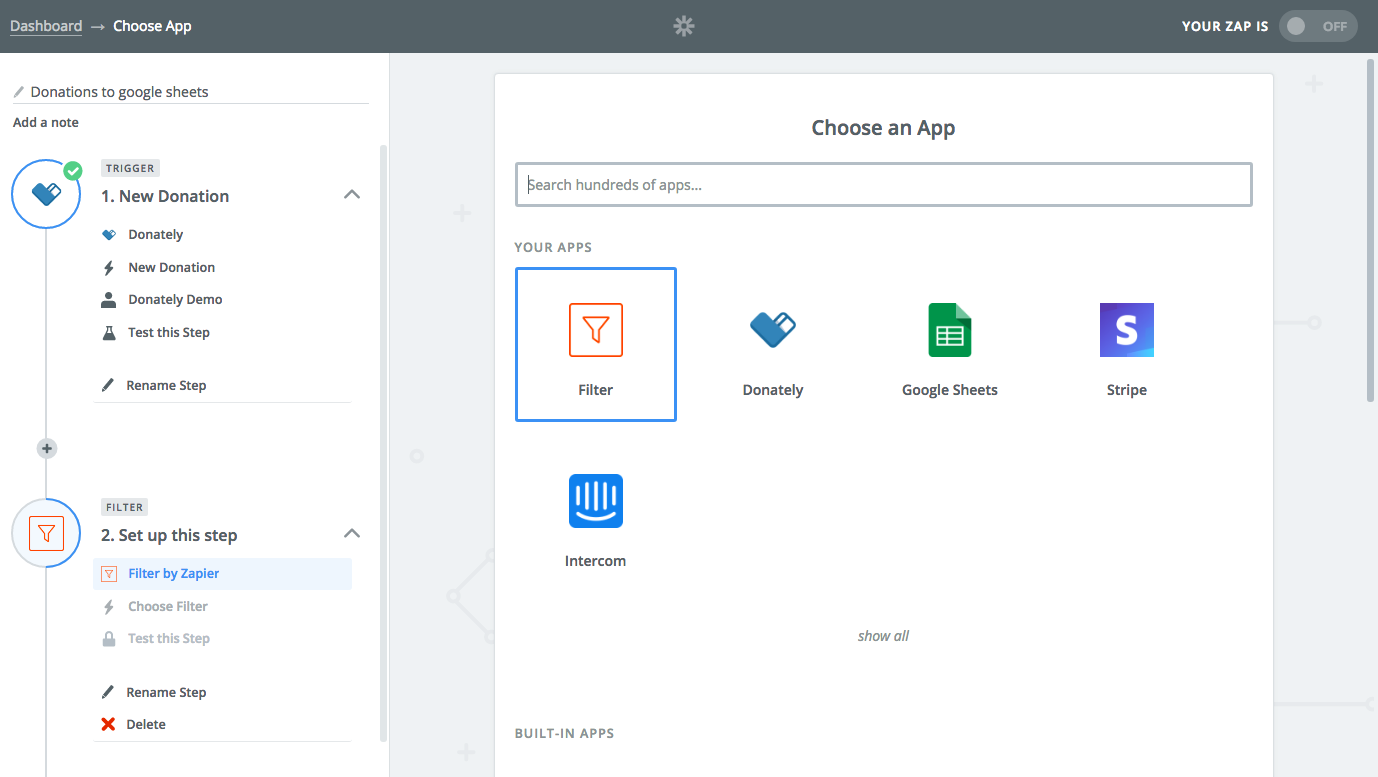Add a step with the plus button
1378x777 pixels.
pyautogui.click(x=46, y=448)
